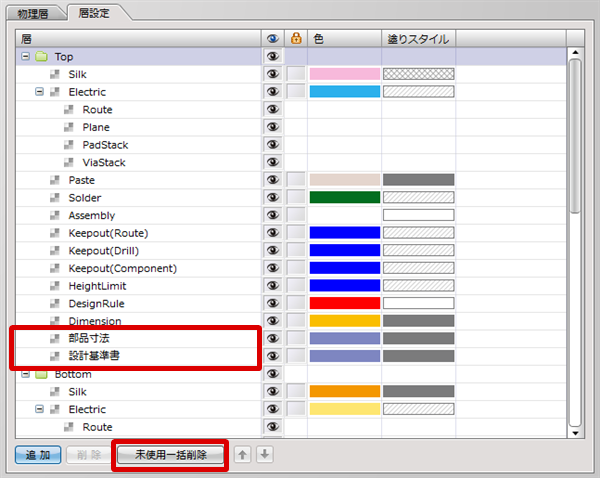The width and height of the screenshot is (600, 478).
Task: Click the move layer down arrow icon
Action: 263,455
